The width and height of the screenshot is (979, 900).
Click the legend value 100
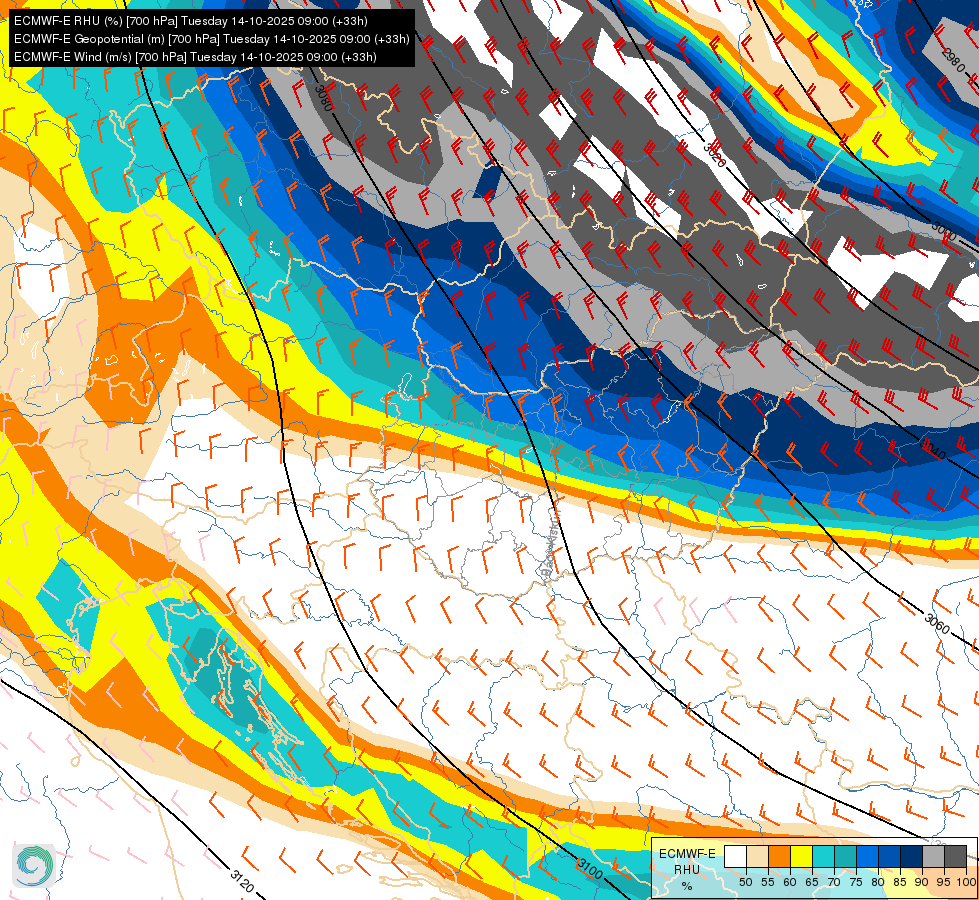[966, 882]
